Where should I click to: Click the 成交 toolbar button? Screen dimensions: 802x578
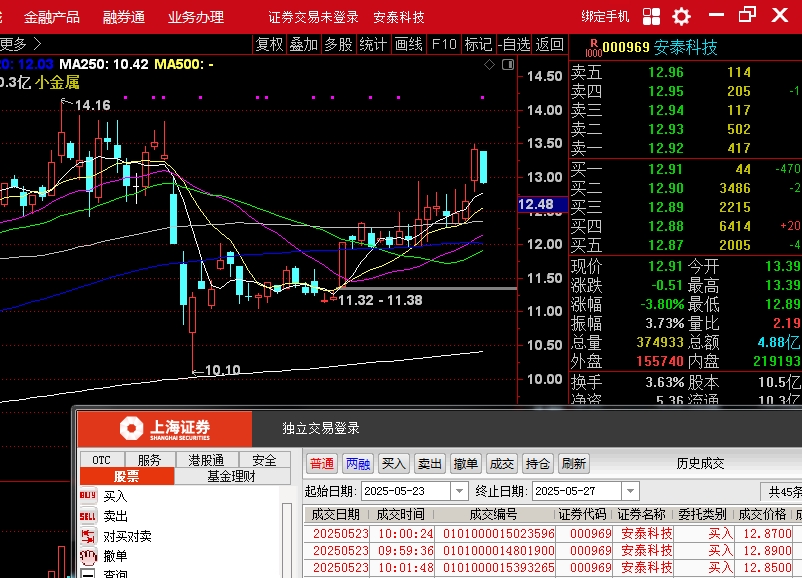coord(501,464)
